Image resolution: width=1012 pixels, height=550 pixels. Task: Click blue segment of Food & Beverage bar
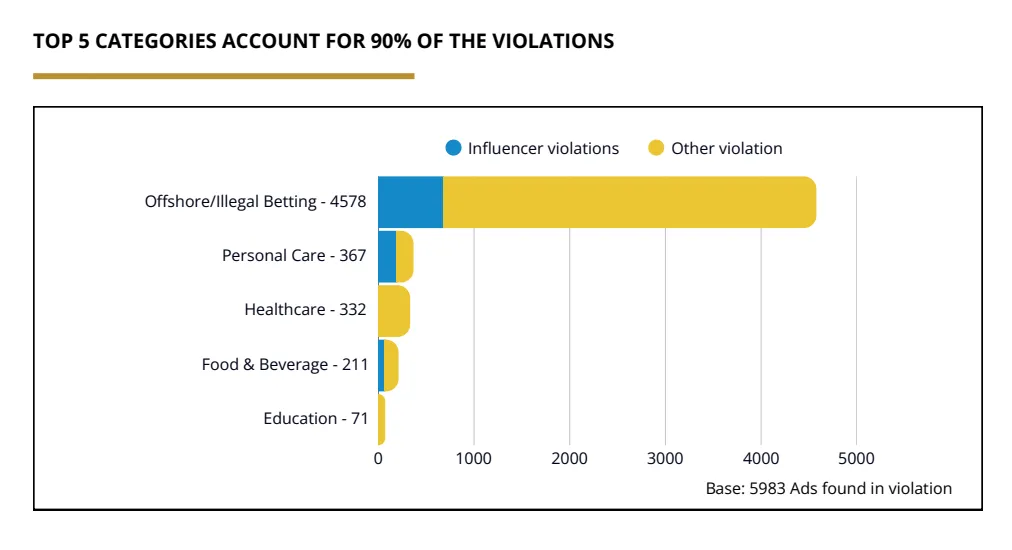[x=380, y=365]
